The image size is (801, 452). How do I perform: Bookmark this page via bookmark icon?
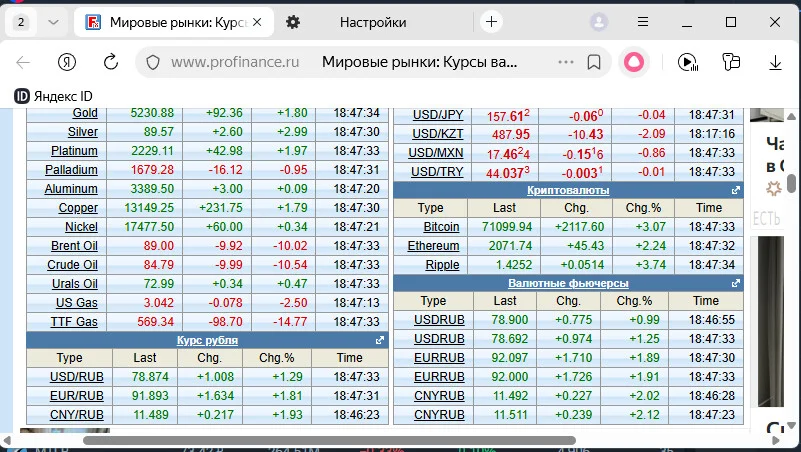coord(594,62)
